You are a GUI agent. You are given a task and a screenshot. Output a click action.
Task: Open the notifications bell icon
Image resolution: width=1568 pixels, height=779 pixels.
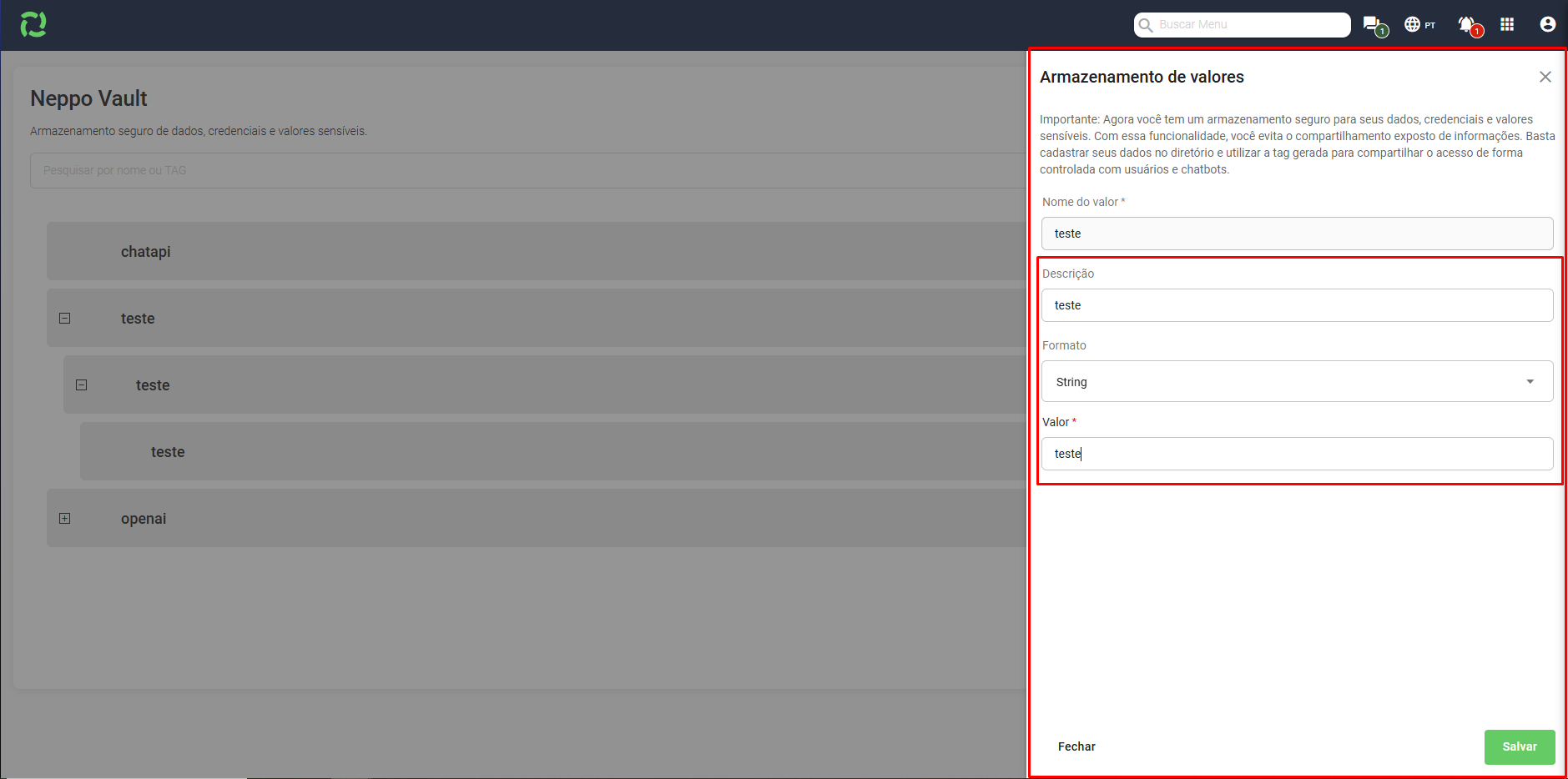coord(1470,26)
